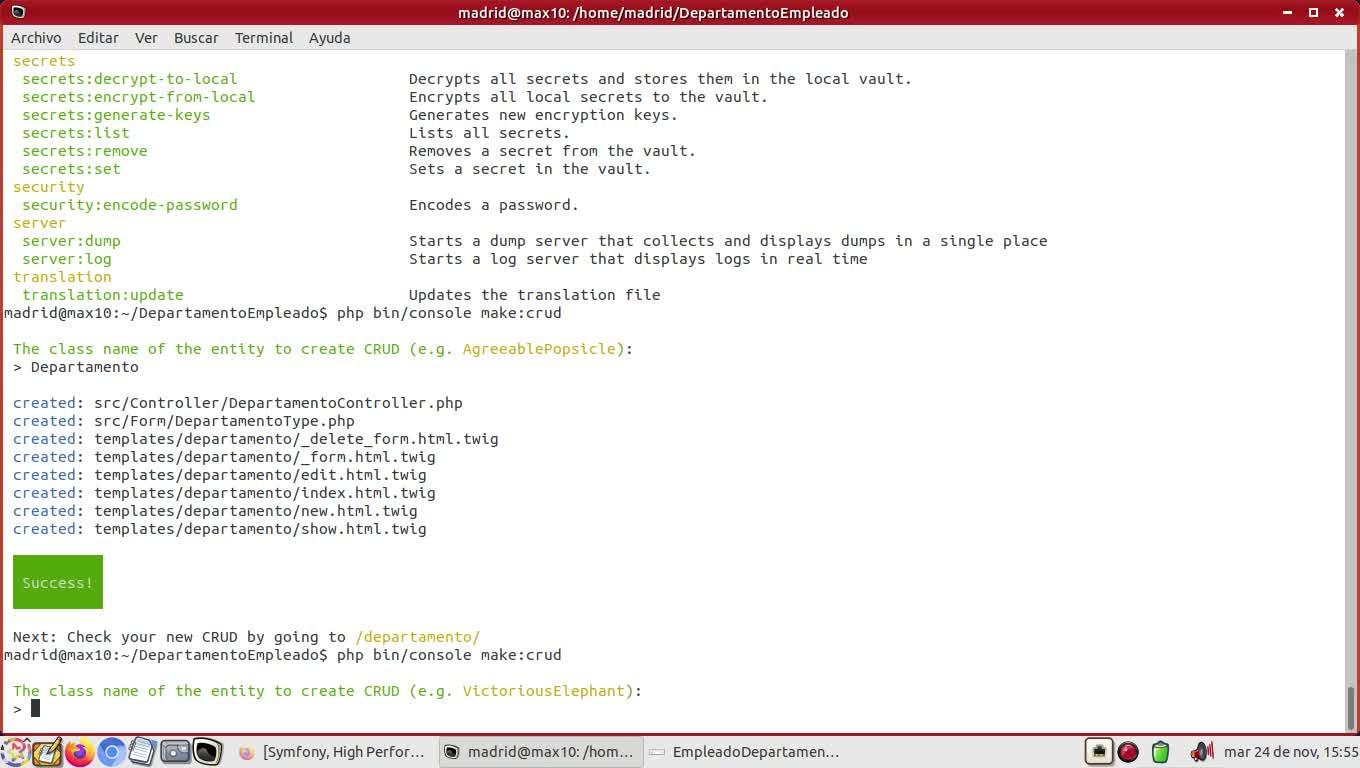Click the secrets:generate-keys command text

tap(116, 115)
